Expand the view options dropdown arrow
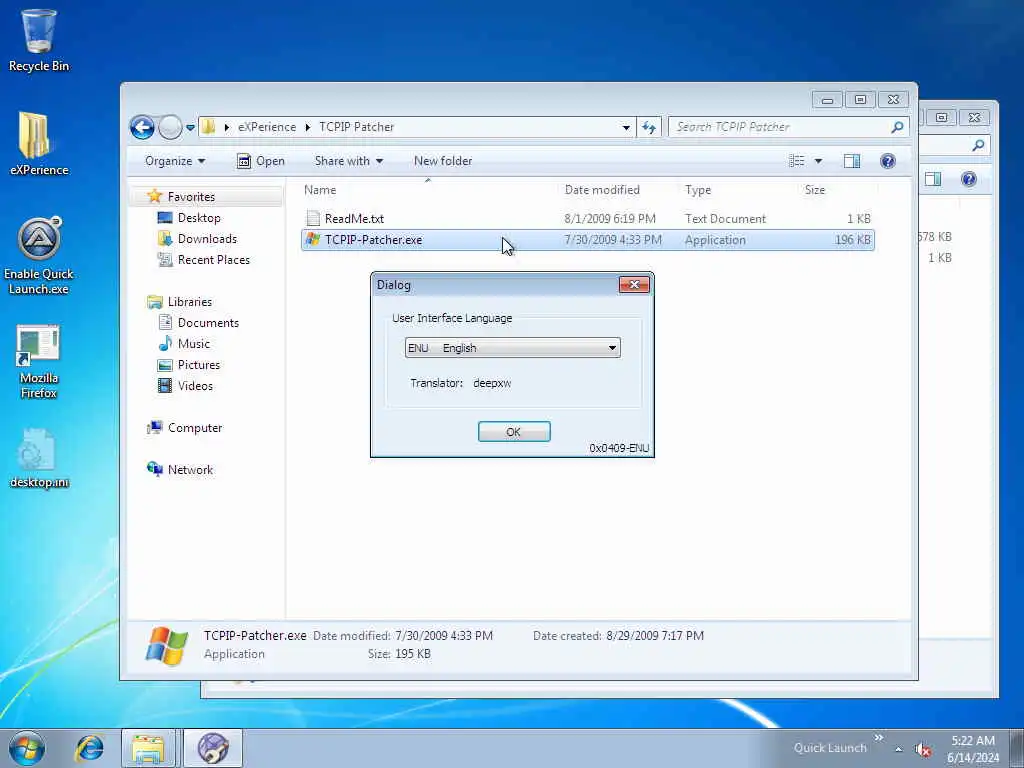Image resolution: width=1024 pixels, height=768 pixels. (x=818, y=161)
